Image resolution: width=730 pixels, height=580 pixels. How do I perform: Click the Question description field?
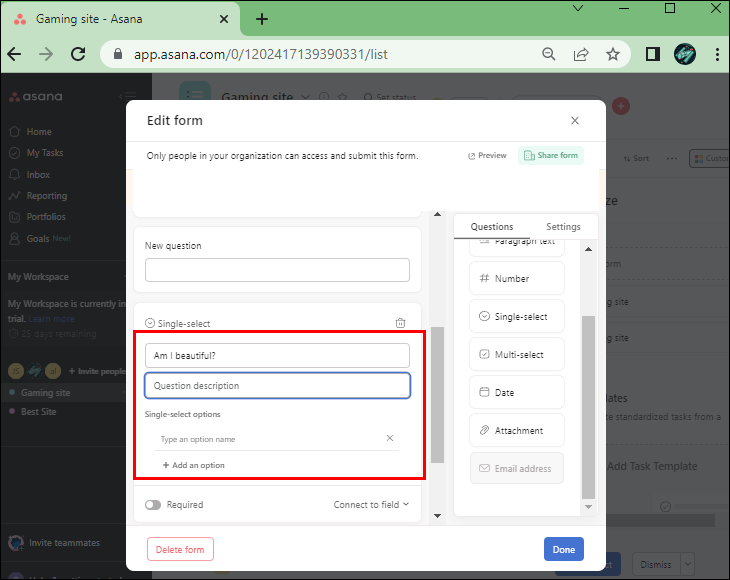pos(277,386)
